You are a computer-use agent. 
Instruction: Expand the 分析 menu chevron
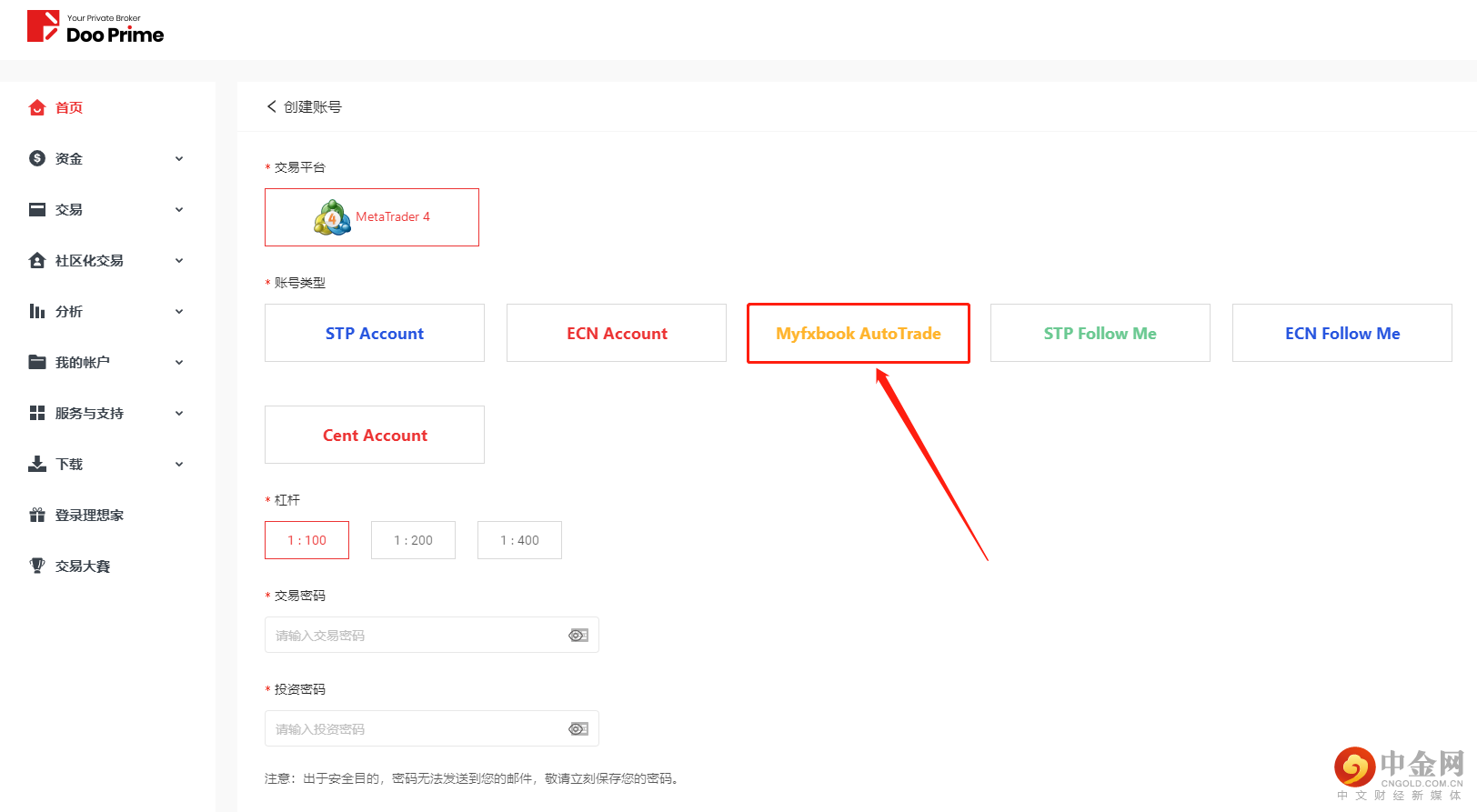179,311
